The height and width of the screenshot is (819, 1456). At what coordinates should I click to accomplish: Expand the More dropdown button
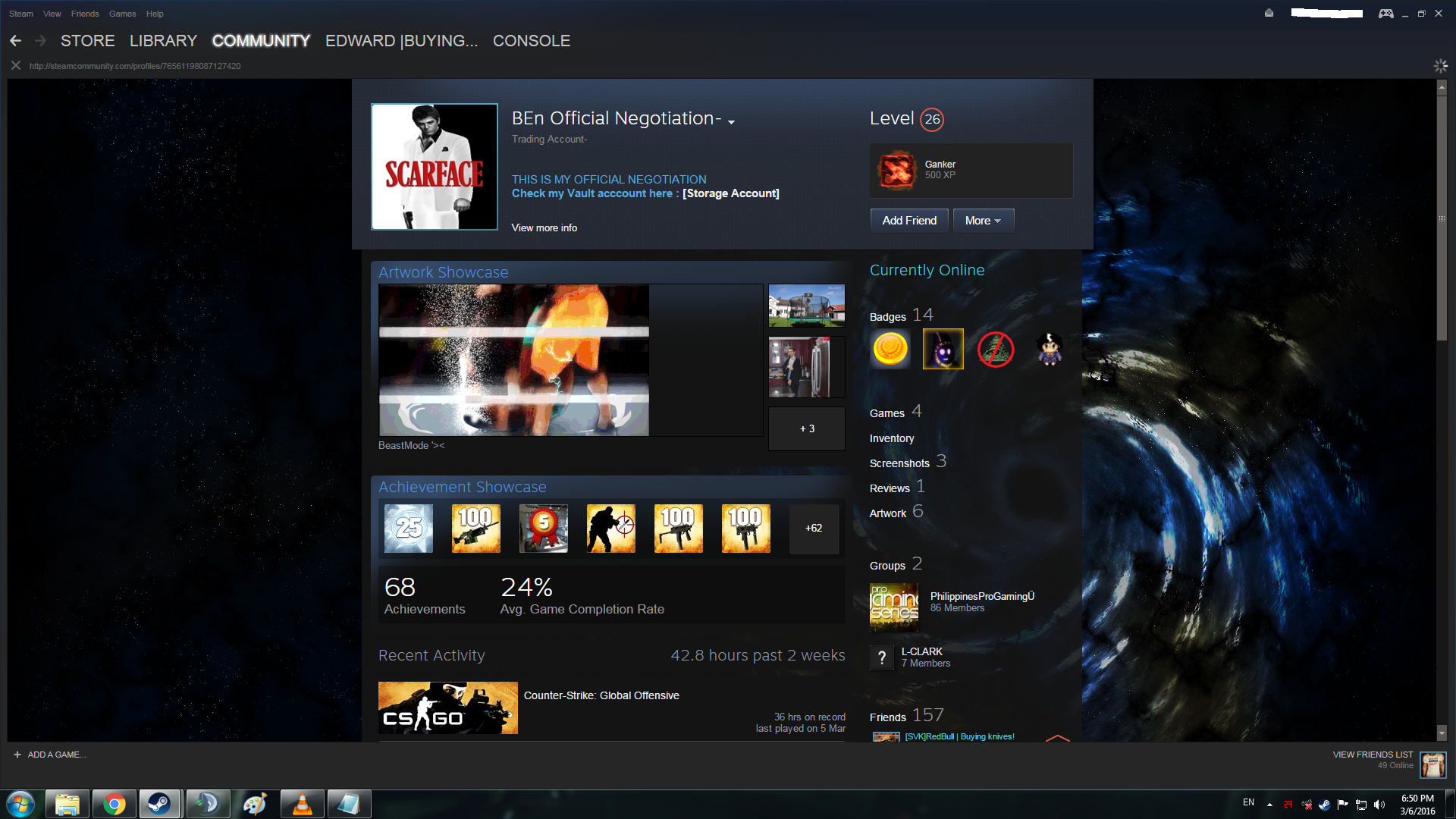983,221
